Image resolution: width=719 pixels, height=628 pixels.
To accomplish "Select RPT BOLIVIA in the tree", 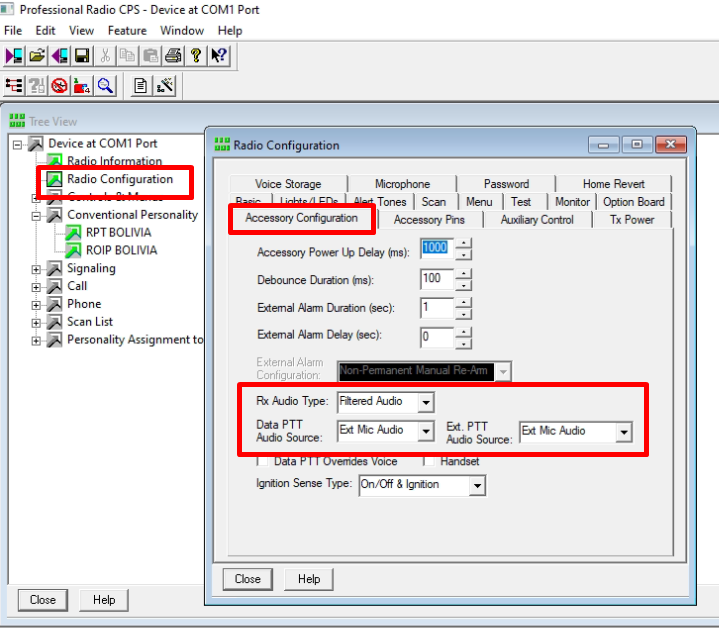I will coord(118,233).
